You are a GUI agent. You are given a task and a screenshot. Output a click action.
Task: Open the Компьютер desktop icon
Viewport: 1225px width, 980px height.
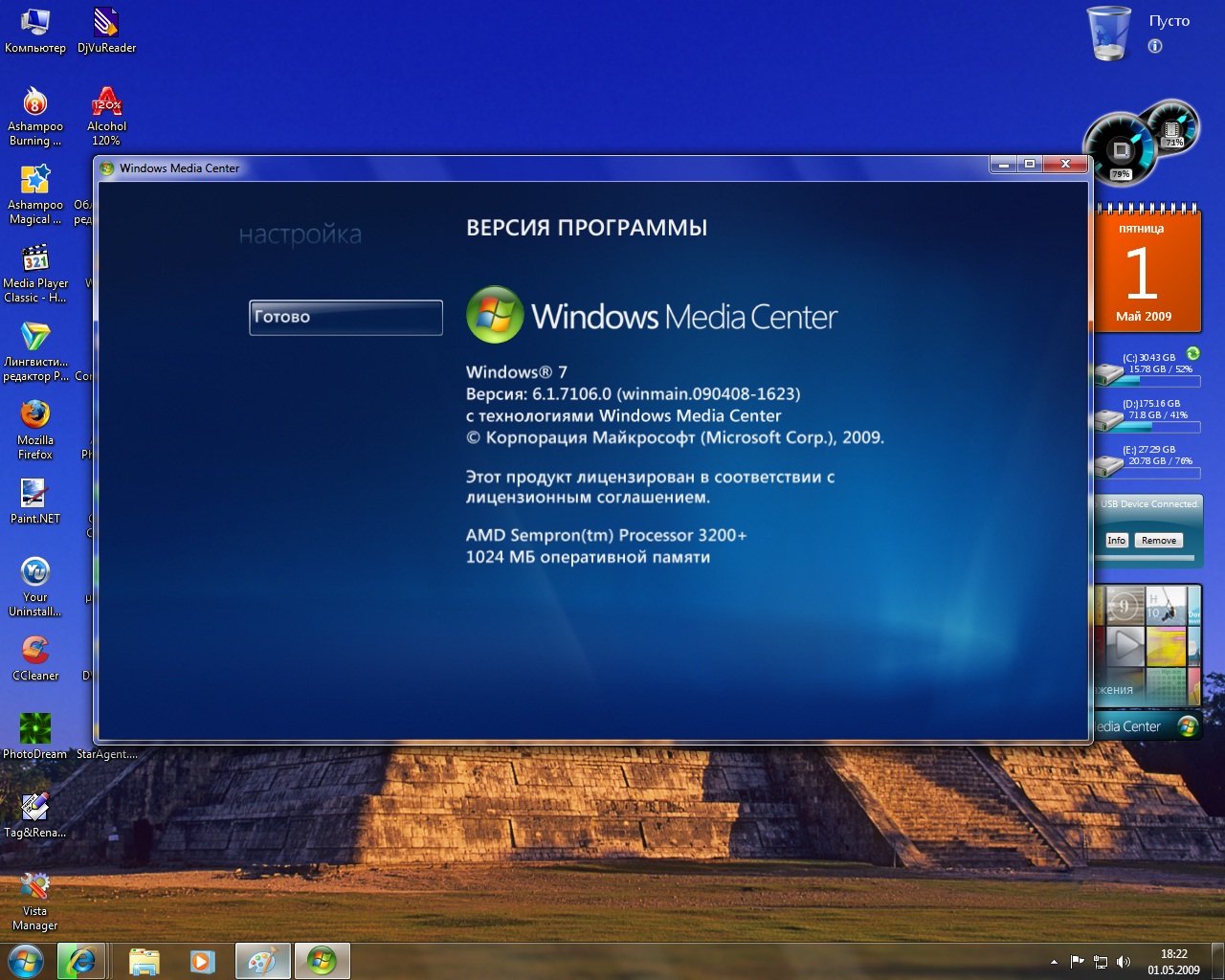[x=35, y=30]
